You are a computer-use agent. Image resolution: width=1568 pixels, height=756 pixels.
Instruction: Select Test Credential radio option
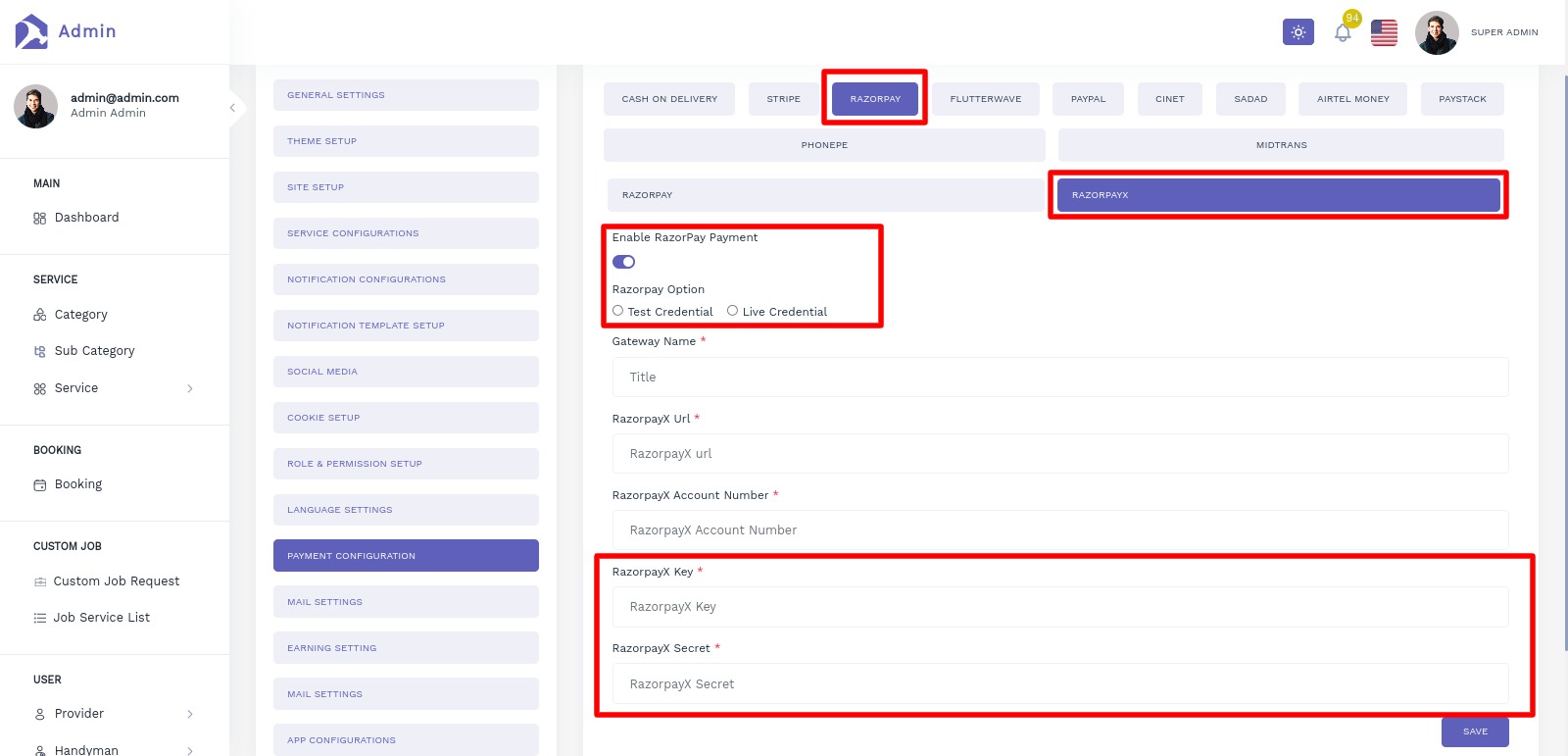[x=617, y=311]
